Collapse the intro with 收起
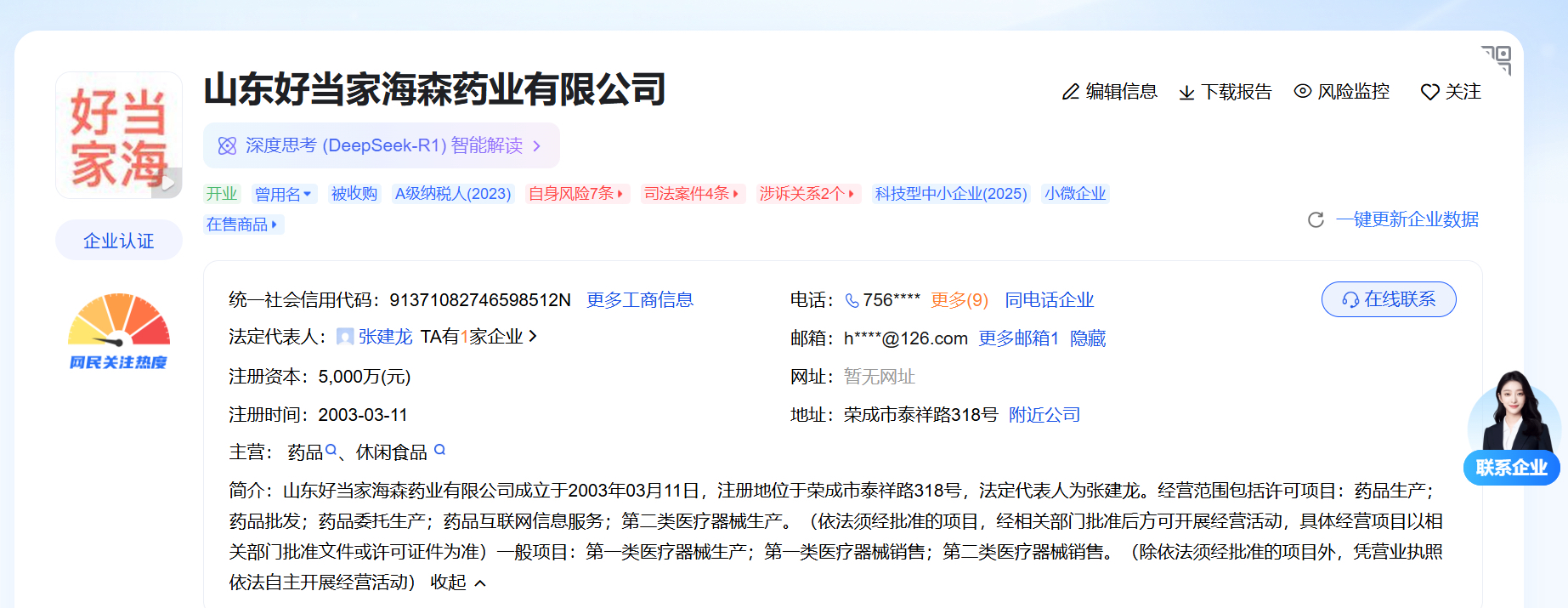1568x608 pixels. (x=458, y=582)
